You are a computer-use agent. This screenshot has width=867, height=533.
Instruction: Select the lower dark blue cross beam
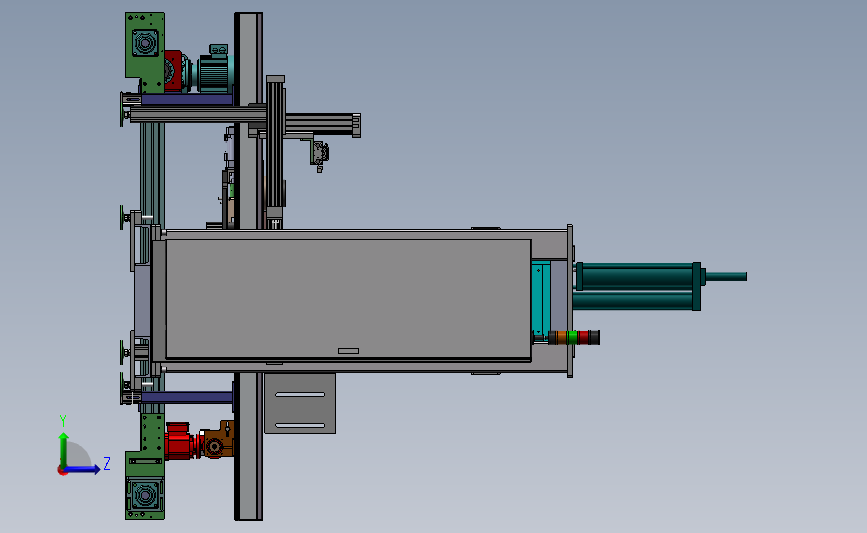click(187, 397)
